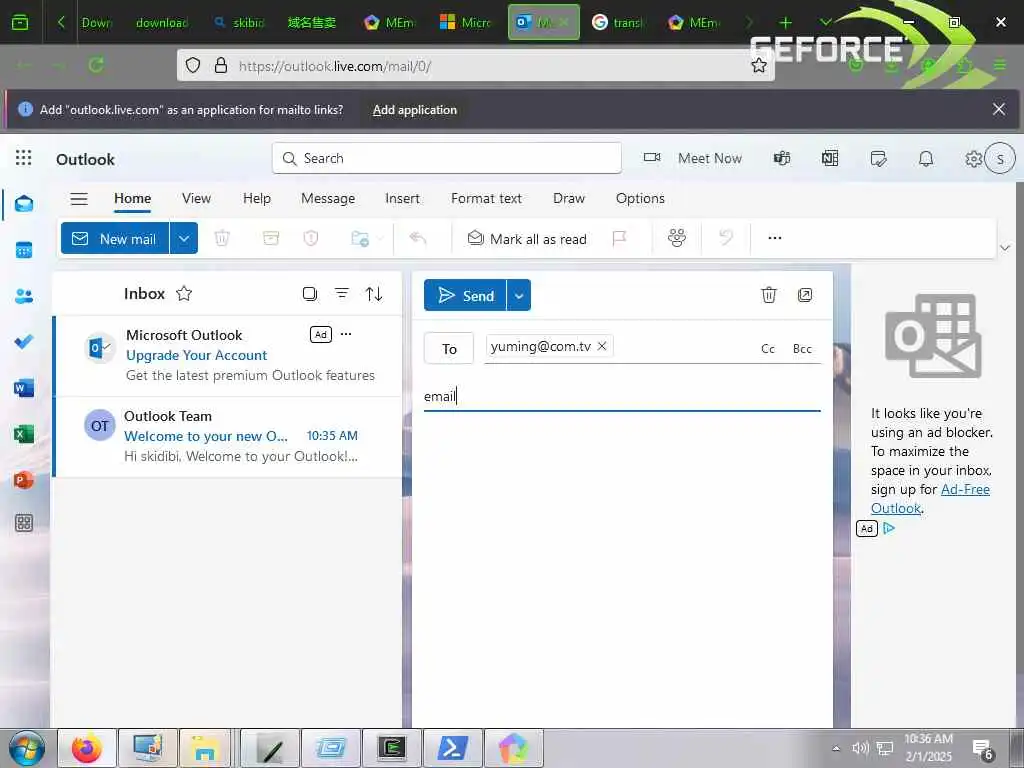Open Mail in the left sidebar

point(24,204)
